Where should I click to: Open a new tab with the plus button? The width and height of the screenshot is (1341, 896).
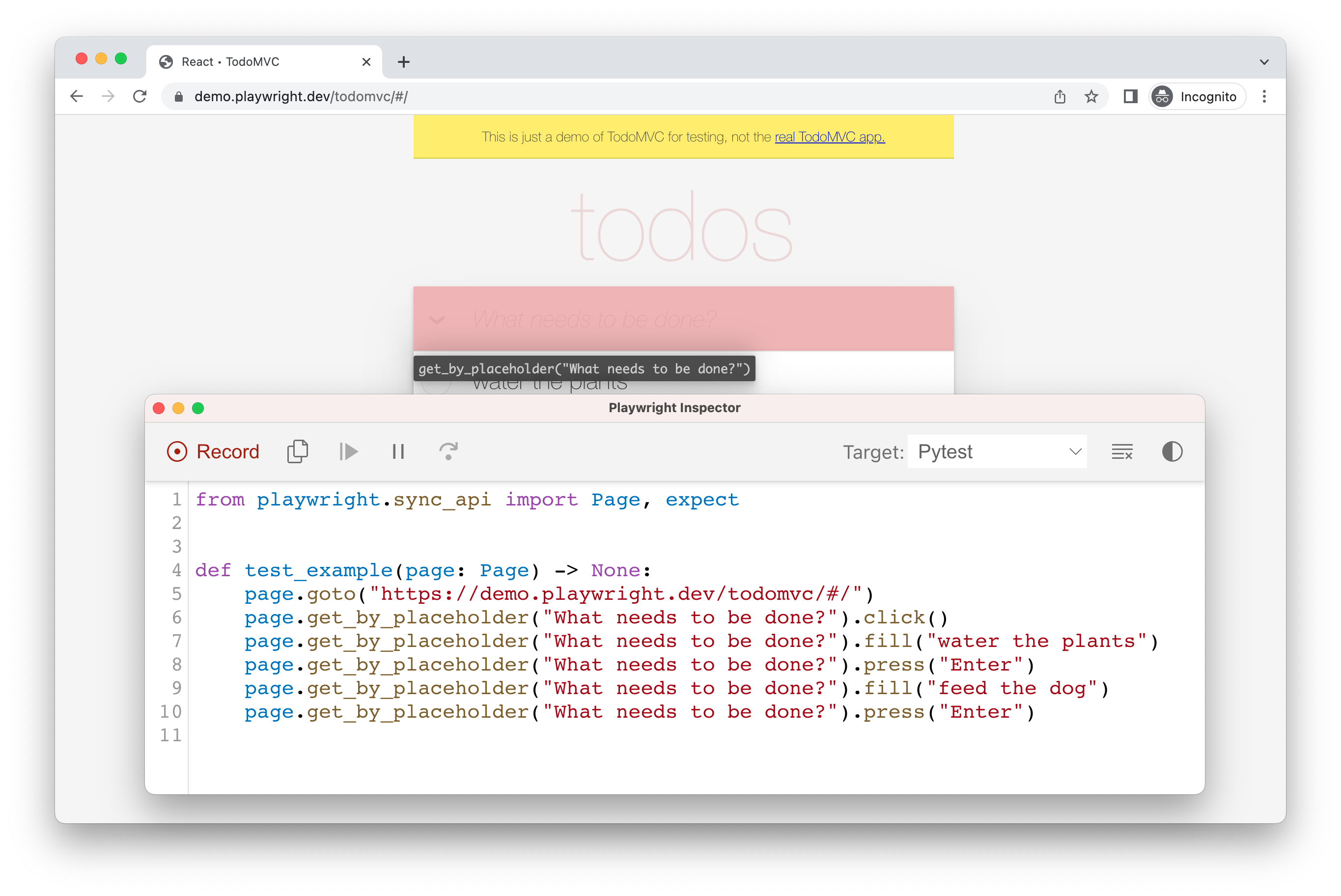403,62
